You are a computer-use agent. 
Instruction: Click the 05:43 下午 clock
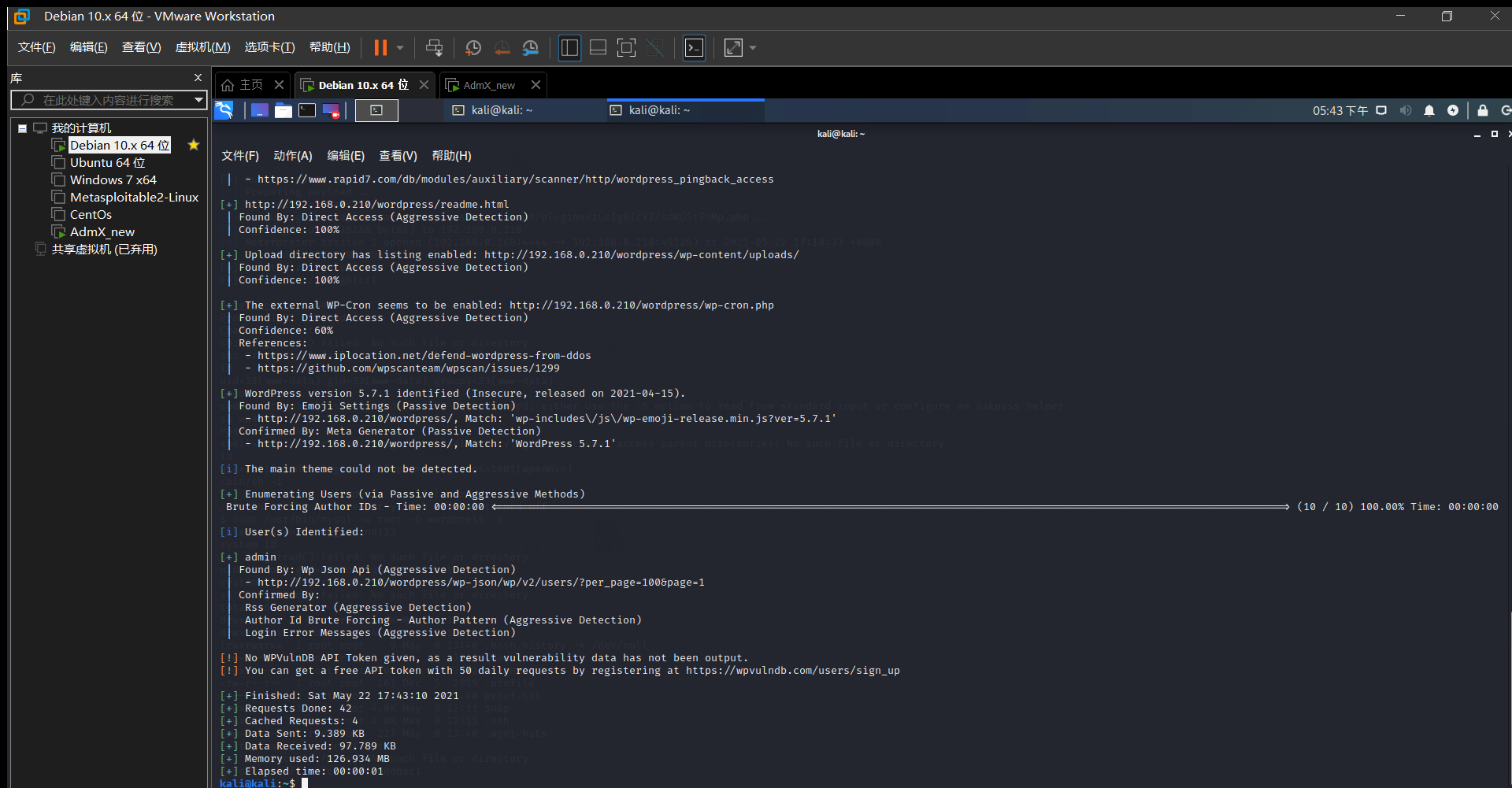click(x=1340, y=110)
